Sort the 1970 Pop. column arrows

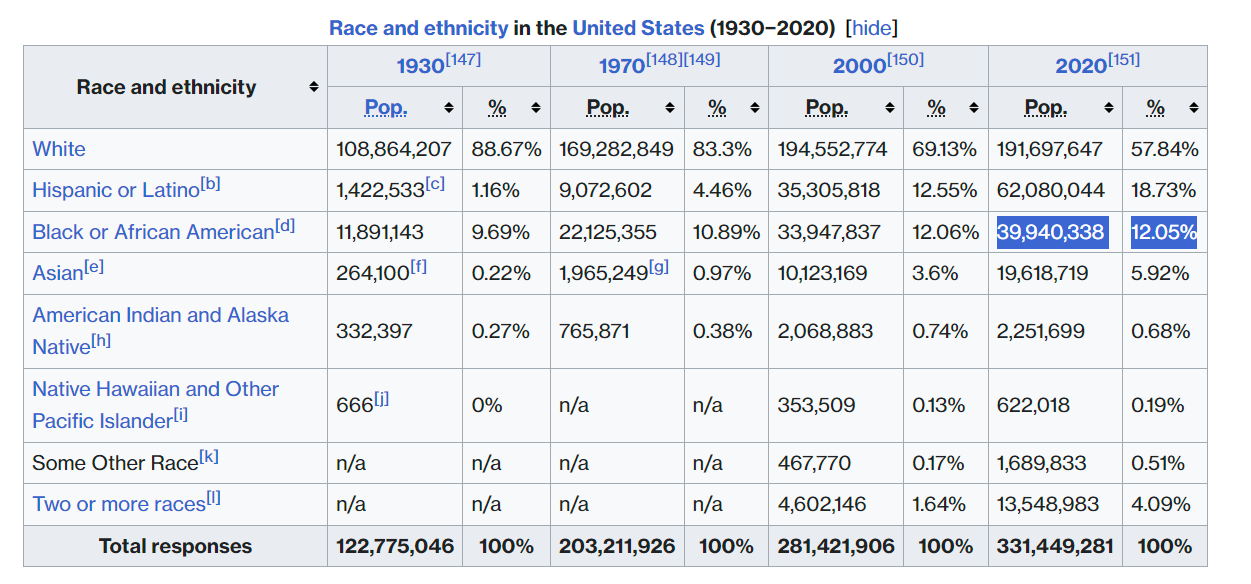pyautogui.click(x=668, y=107)
